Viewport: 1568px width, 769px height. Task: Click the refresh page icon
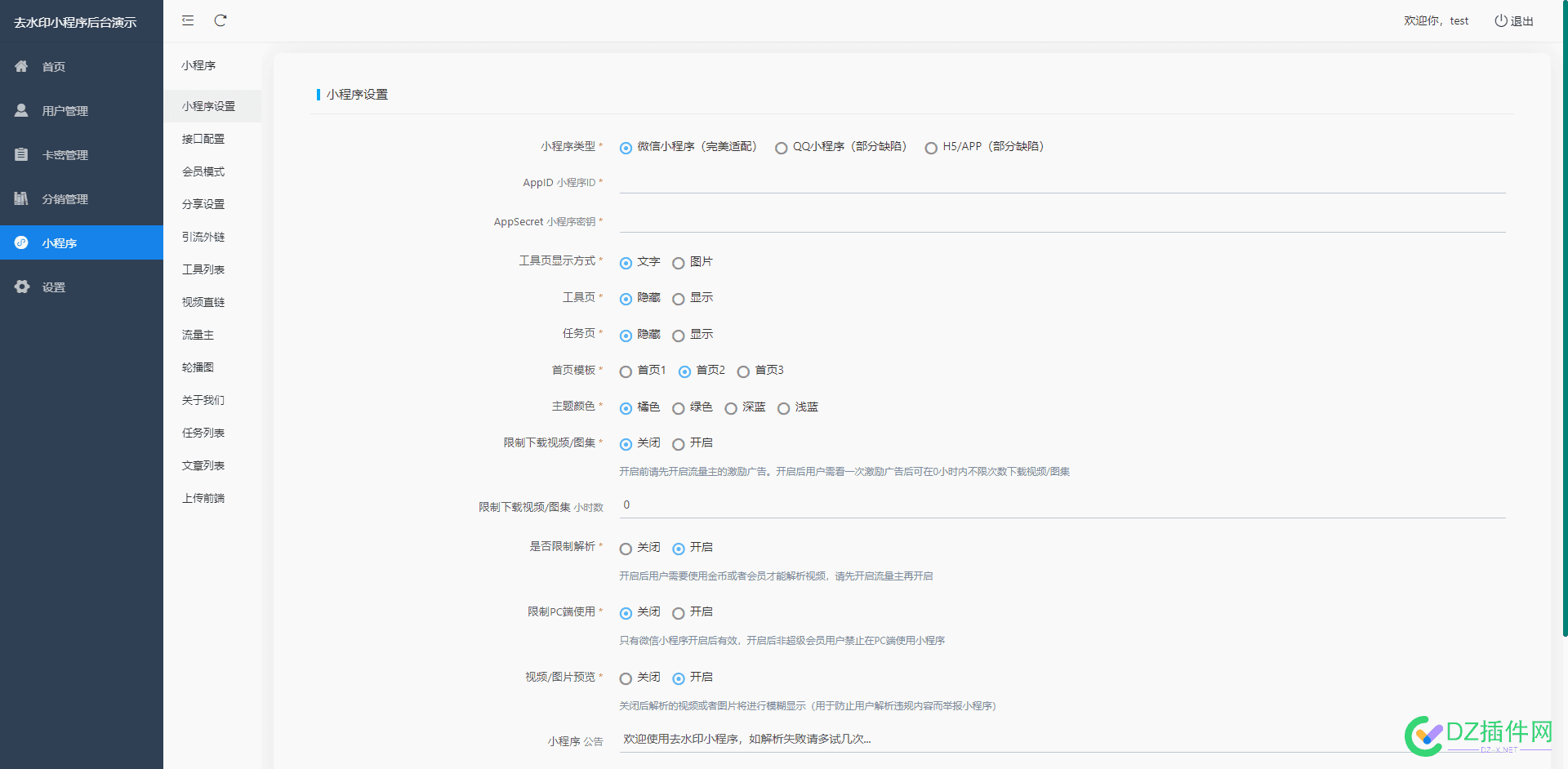(x=220, y=20)
